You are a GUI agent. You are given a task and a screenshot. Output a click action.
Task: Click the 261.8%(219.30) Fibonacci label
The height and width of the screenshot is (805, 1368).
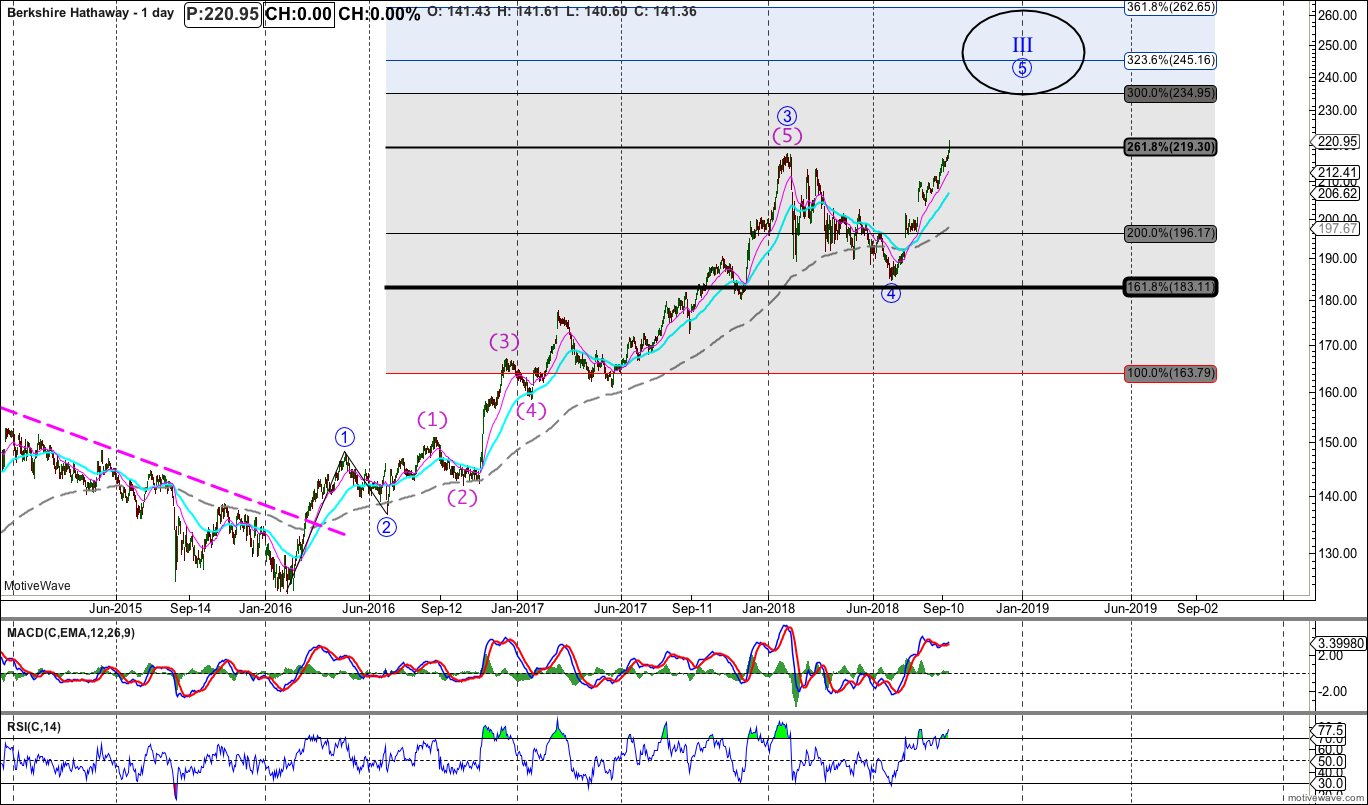[x=1169, y=147]
